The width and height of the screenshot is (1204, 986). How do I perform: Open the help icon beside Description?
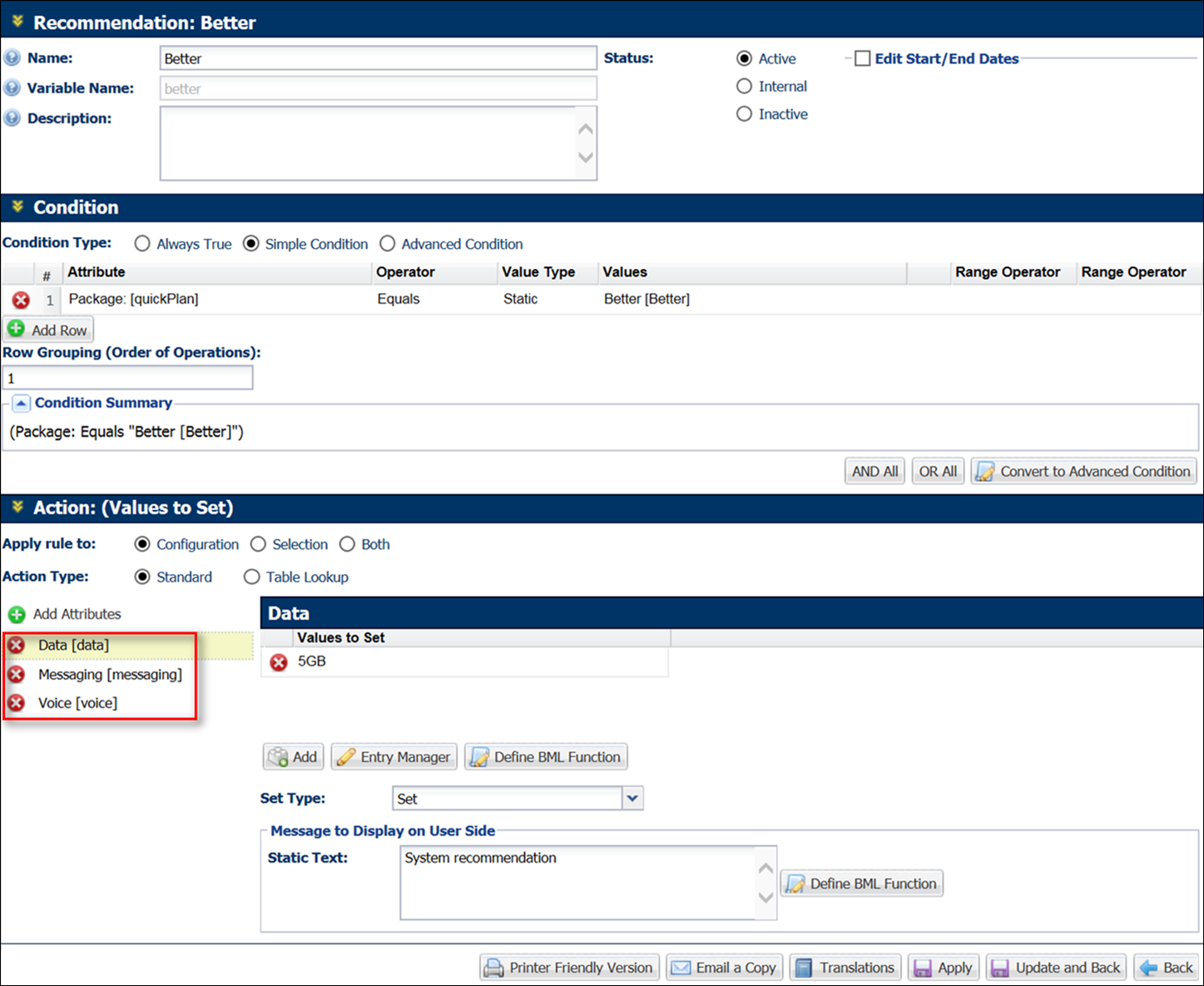coord(12,117)
